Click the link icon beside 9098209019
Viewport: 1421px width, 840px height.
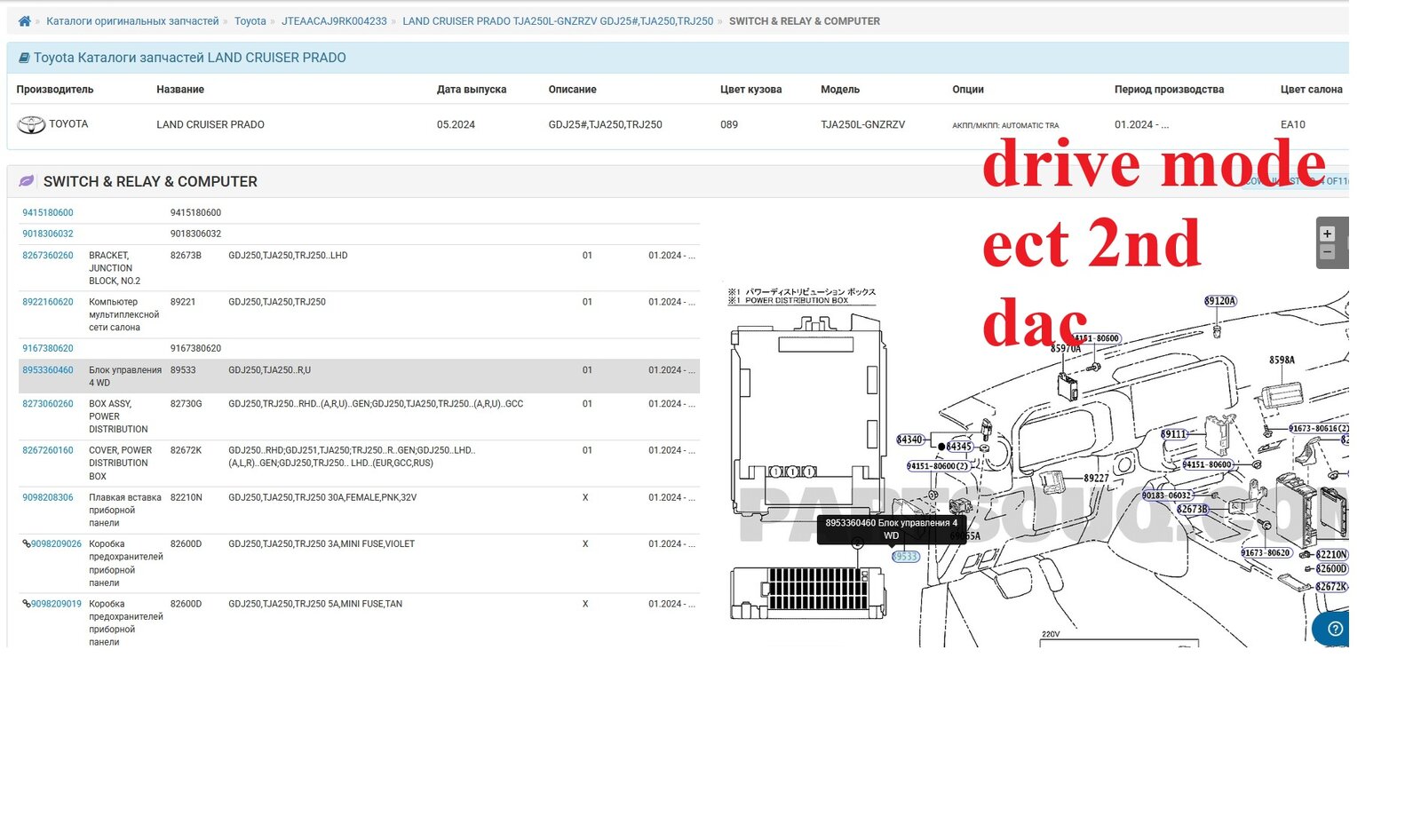27,604
